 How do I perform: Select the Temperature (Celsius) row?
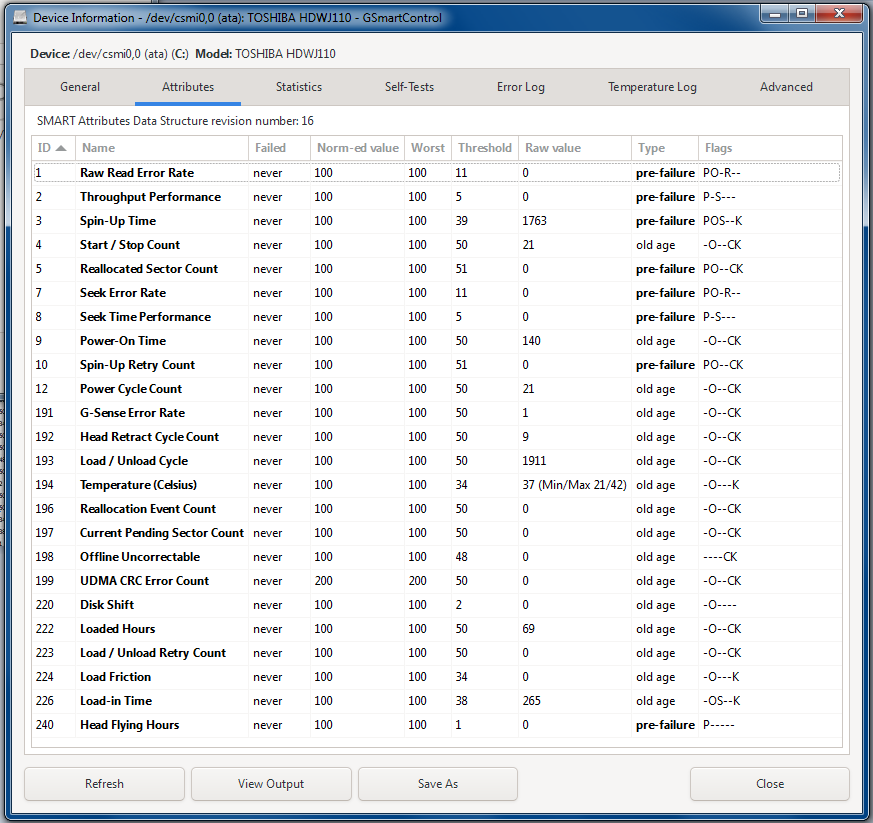436,484
